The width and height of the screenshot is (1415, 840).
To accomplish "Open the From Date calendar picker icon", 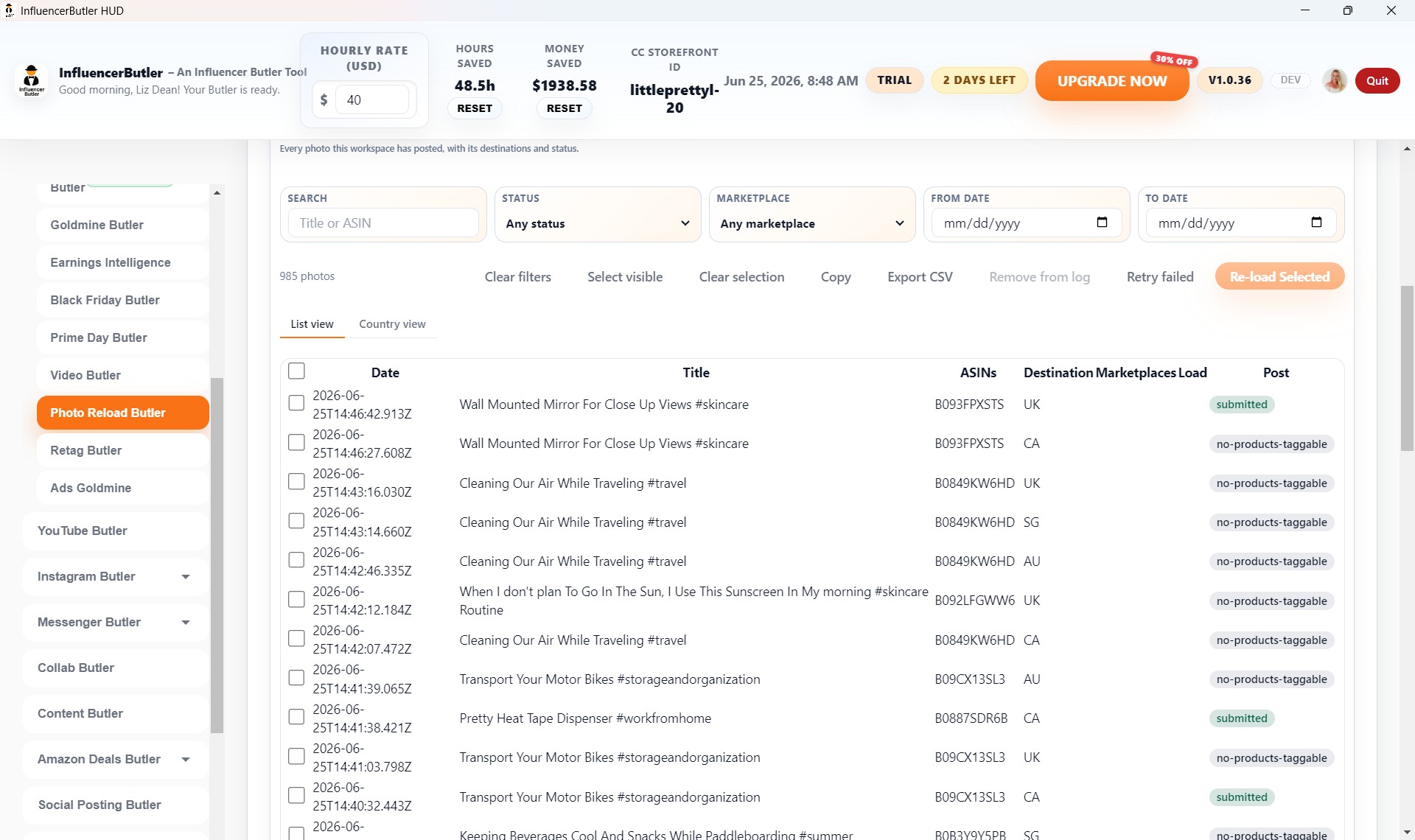I will [1102, 223].
